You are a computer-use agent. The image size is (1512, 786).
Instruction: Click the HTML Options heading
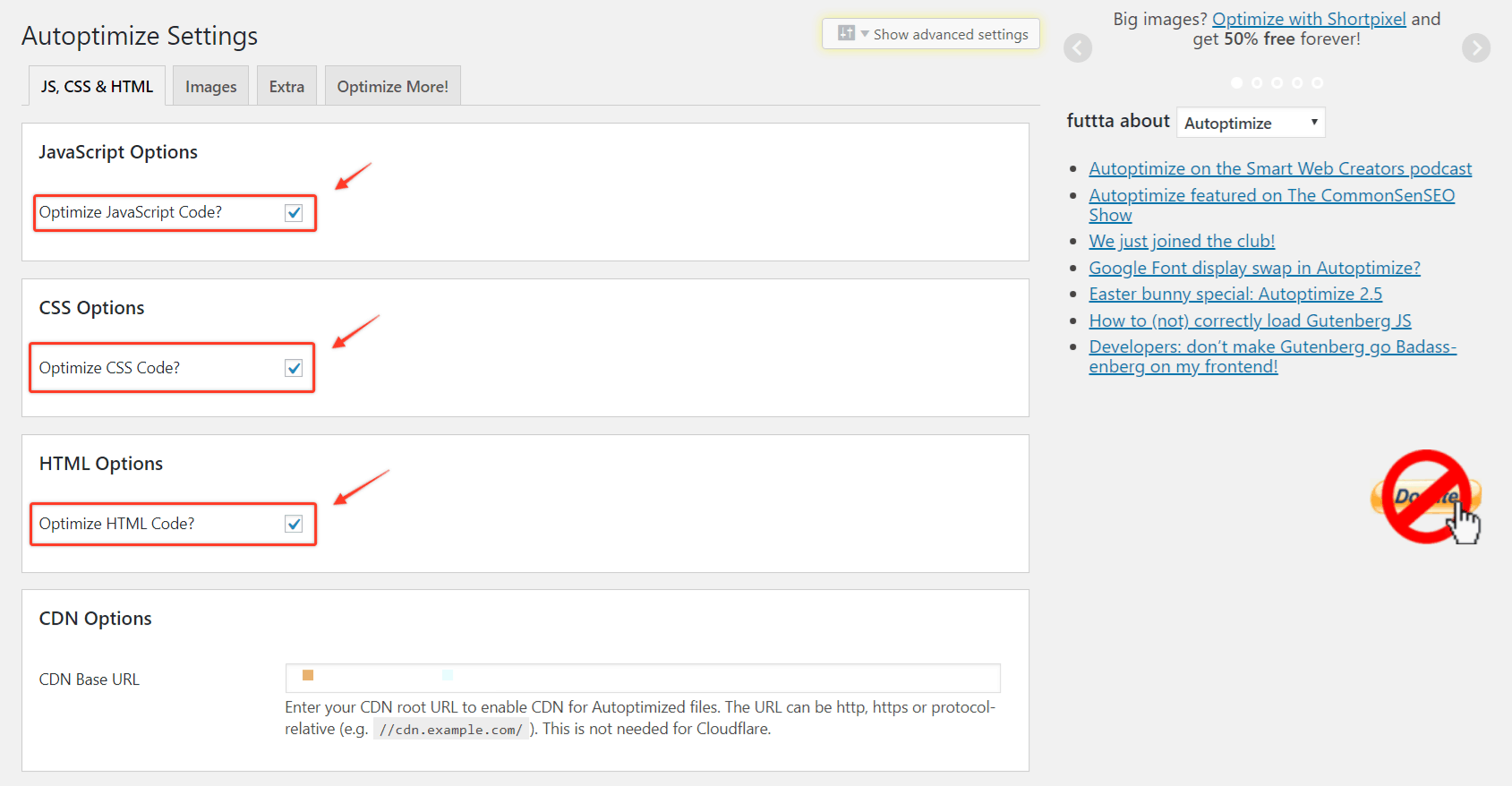101,464
